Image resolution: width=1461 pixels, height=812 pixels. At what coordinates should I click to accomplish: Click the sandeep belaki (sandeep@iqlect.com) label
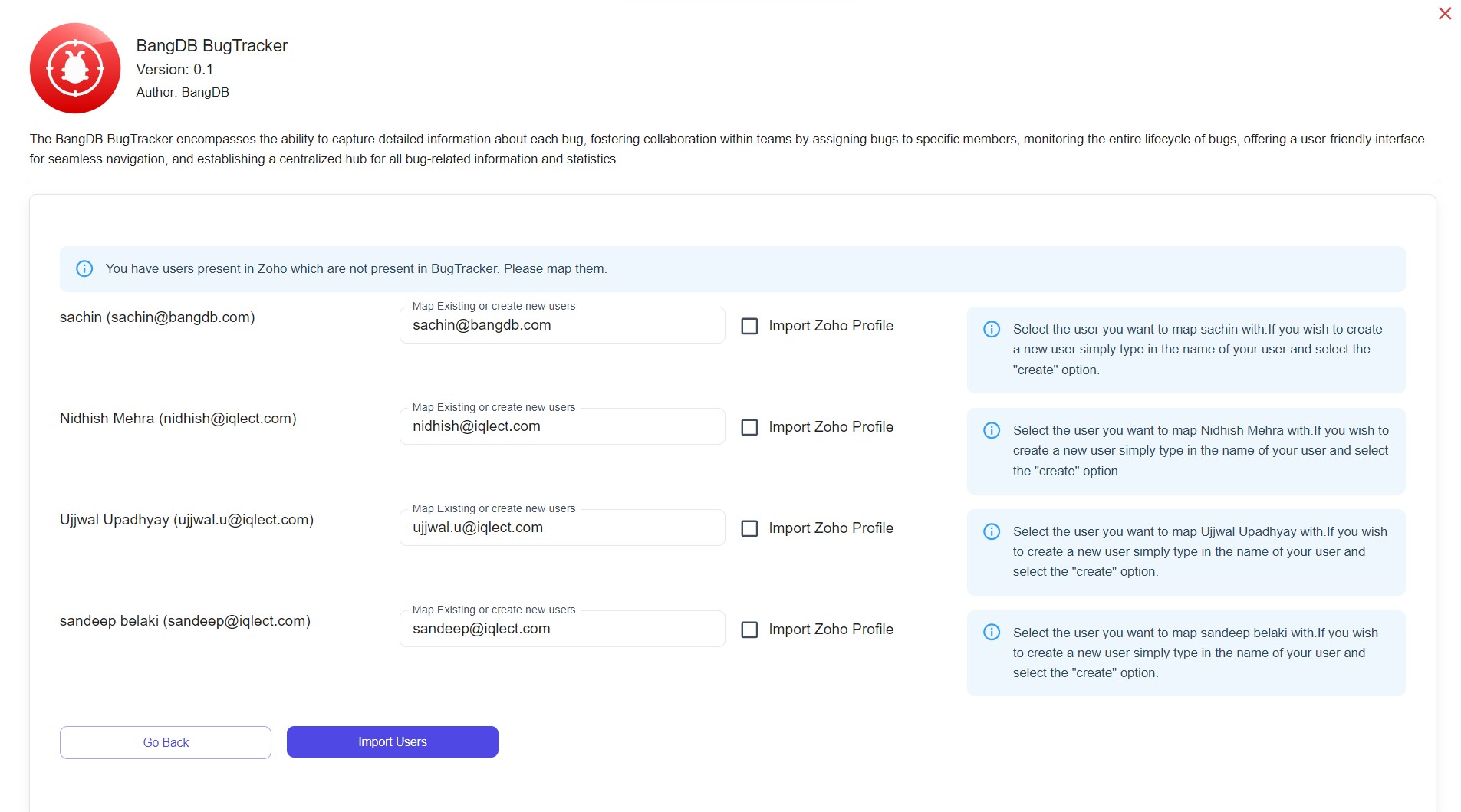pos(185,621)
